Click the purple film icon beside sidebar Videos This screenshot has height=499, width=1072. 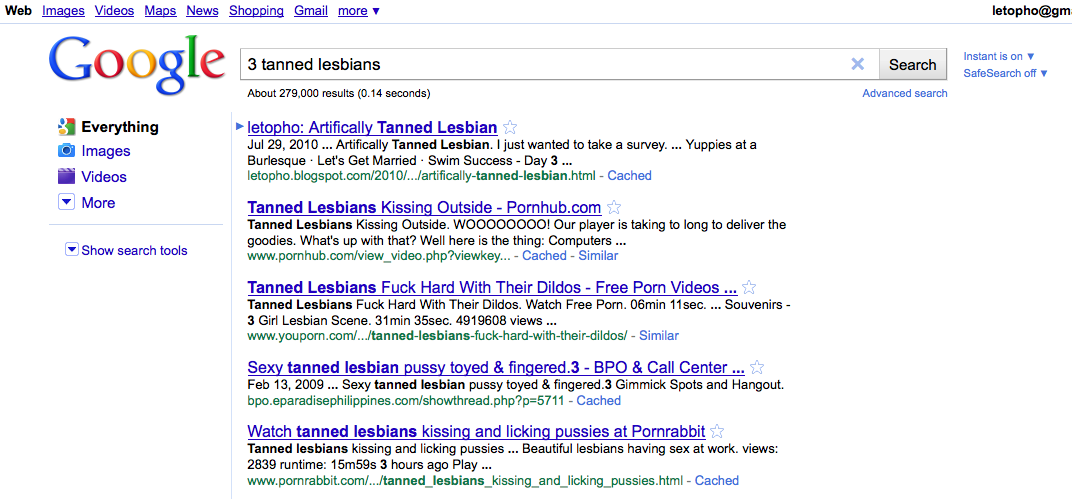coord(66,176)
